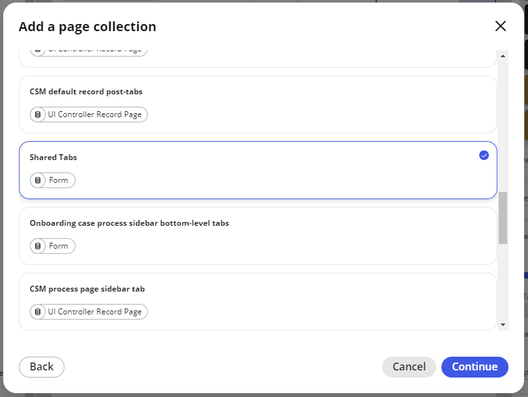528x397 pixels.
Task: Click database icon in CSM default record post-tabs tag
Action: (38, 114)
